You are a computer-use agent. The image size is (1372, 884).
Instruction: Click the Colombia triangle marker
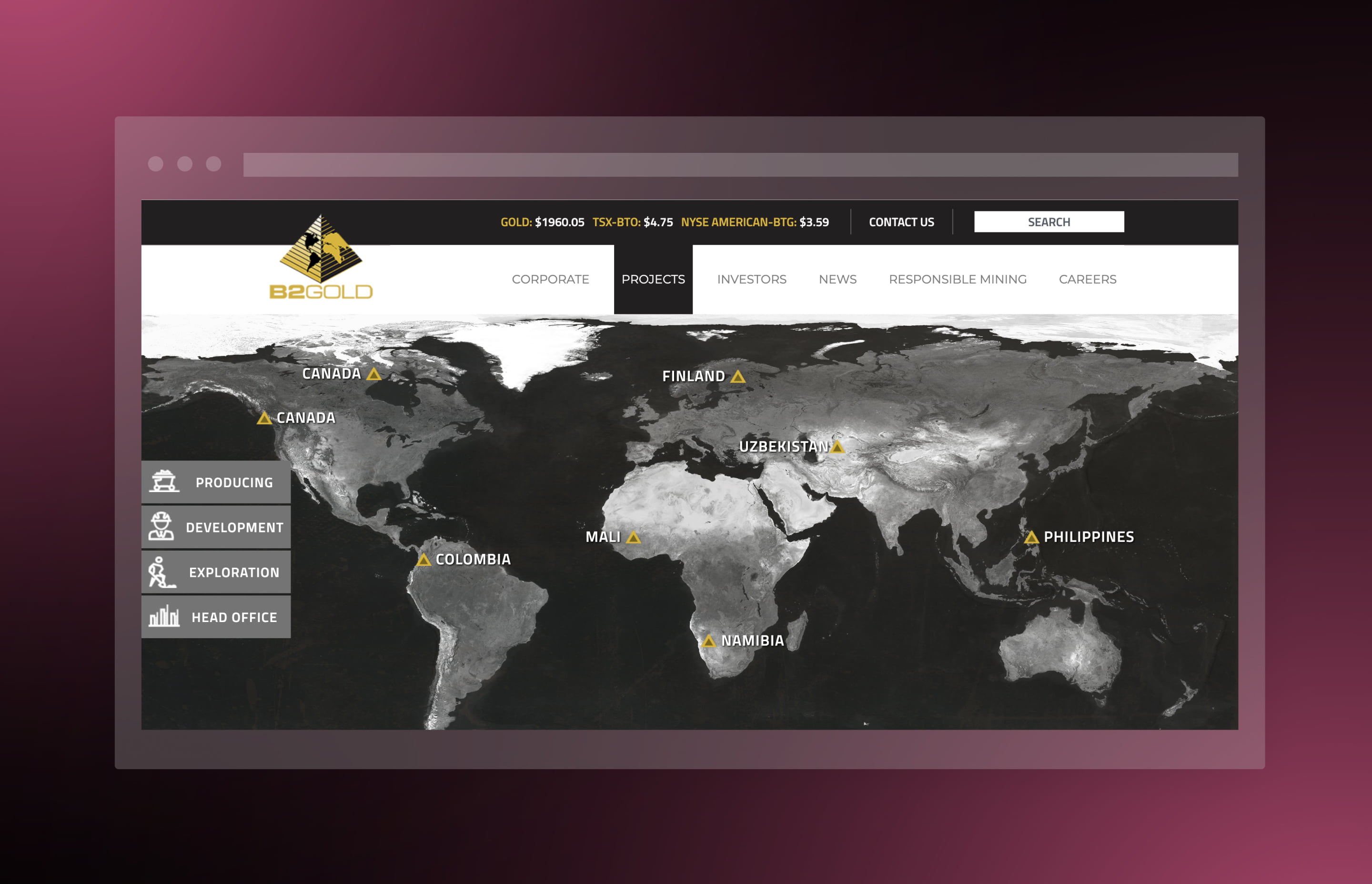[424, 560]
